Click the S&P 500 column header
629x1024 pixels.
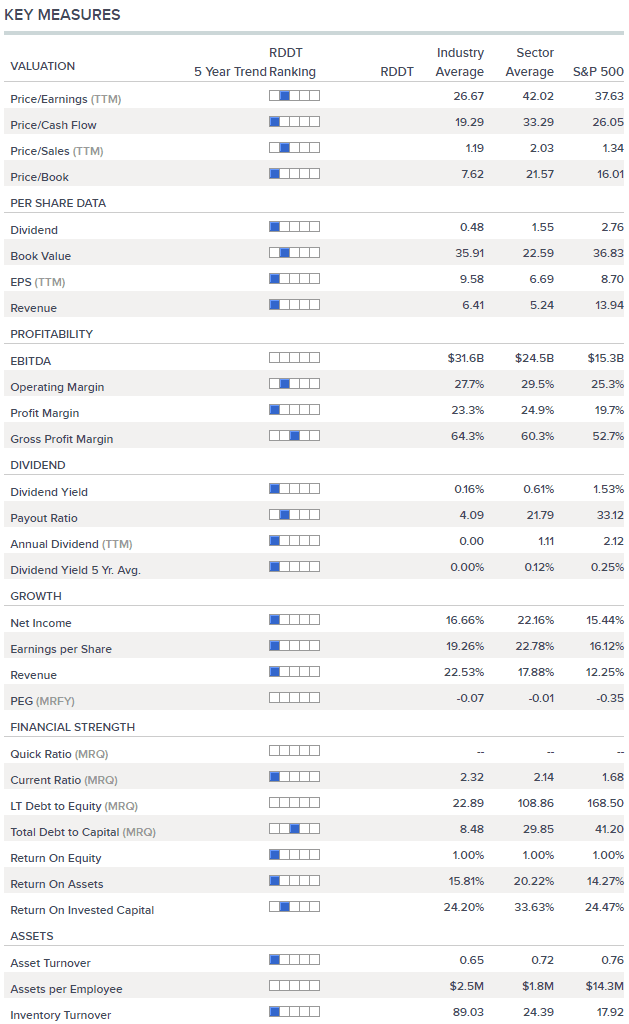click(598, 72)
